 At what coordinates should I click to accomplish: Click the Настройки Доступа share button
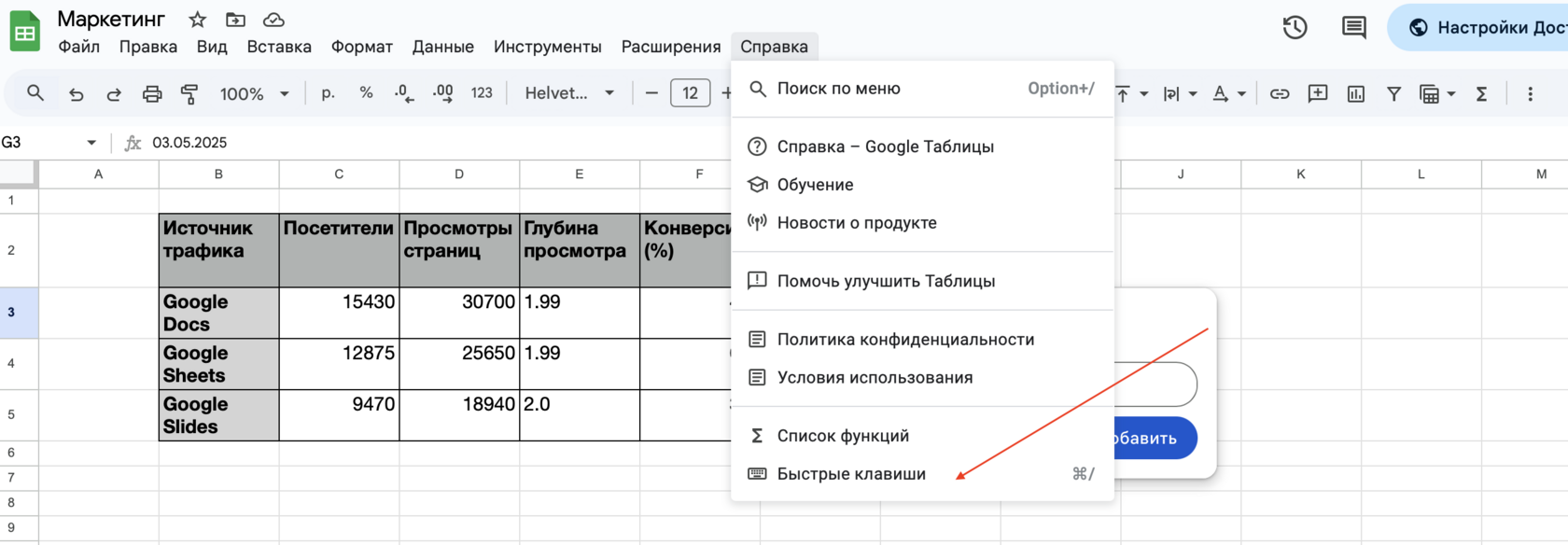coord(1479,27)
